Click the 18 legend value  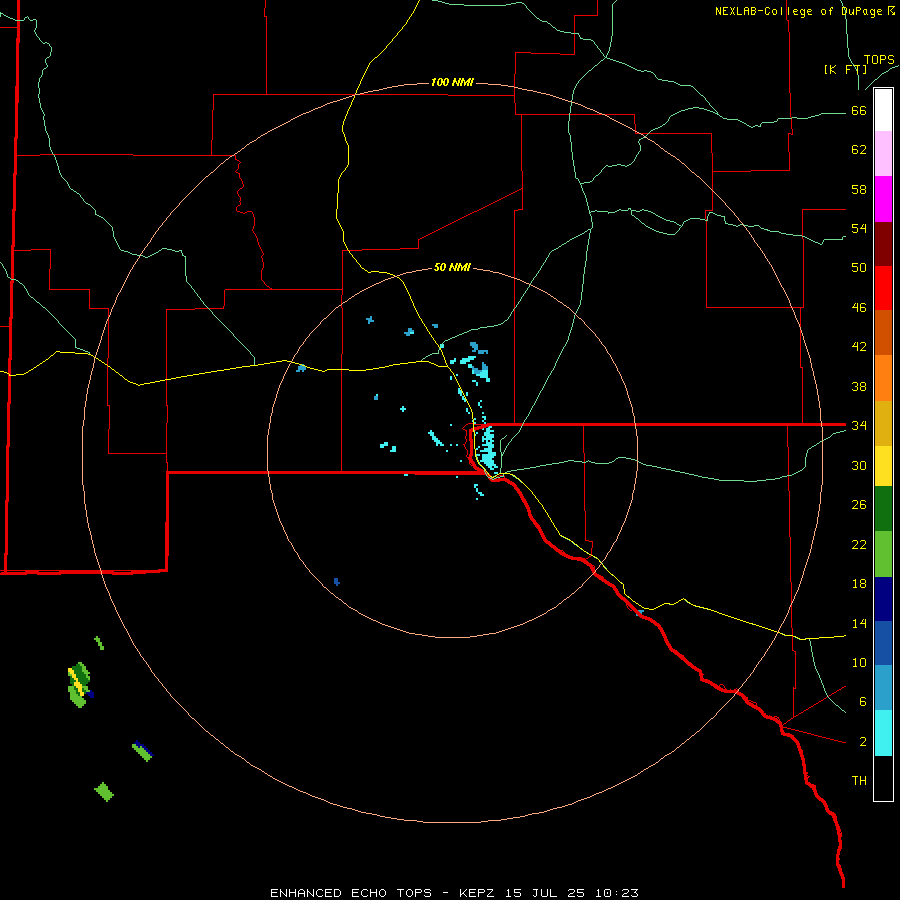click(859, 584)
